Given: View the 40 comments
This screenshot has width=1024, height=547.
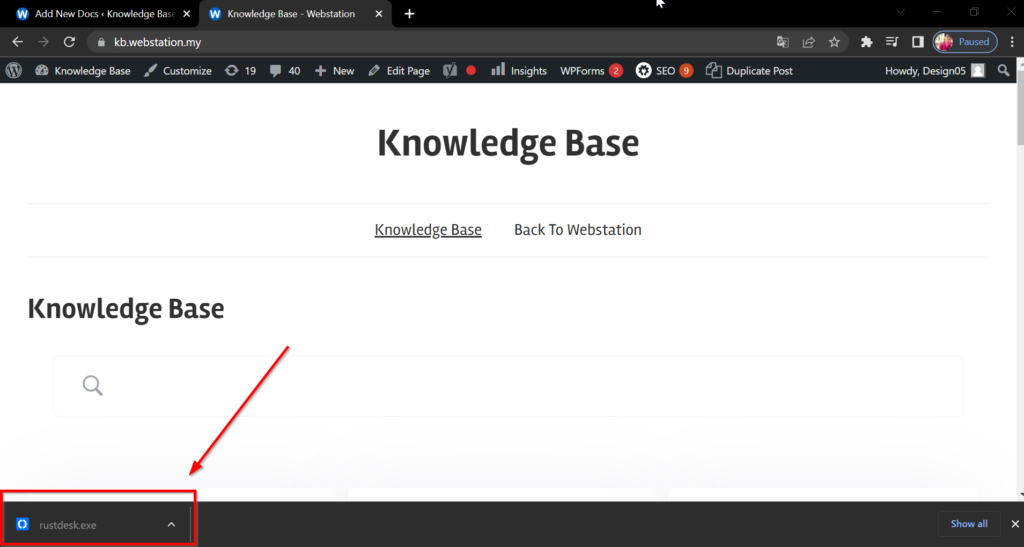Looking at the screenshot, I should (285, 70).
